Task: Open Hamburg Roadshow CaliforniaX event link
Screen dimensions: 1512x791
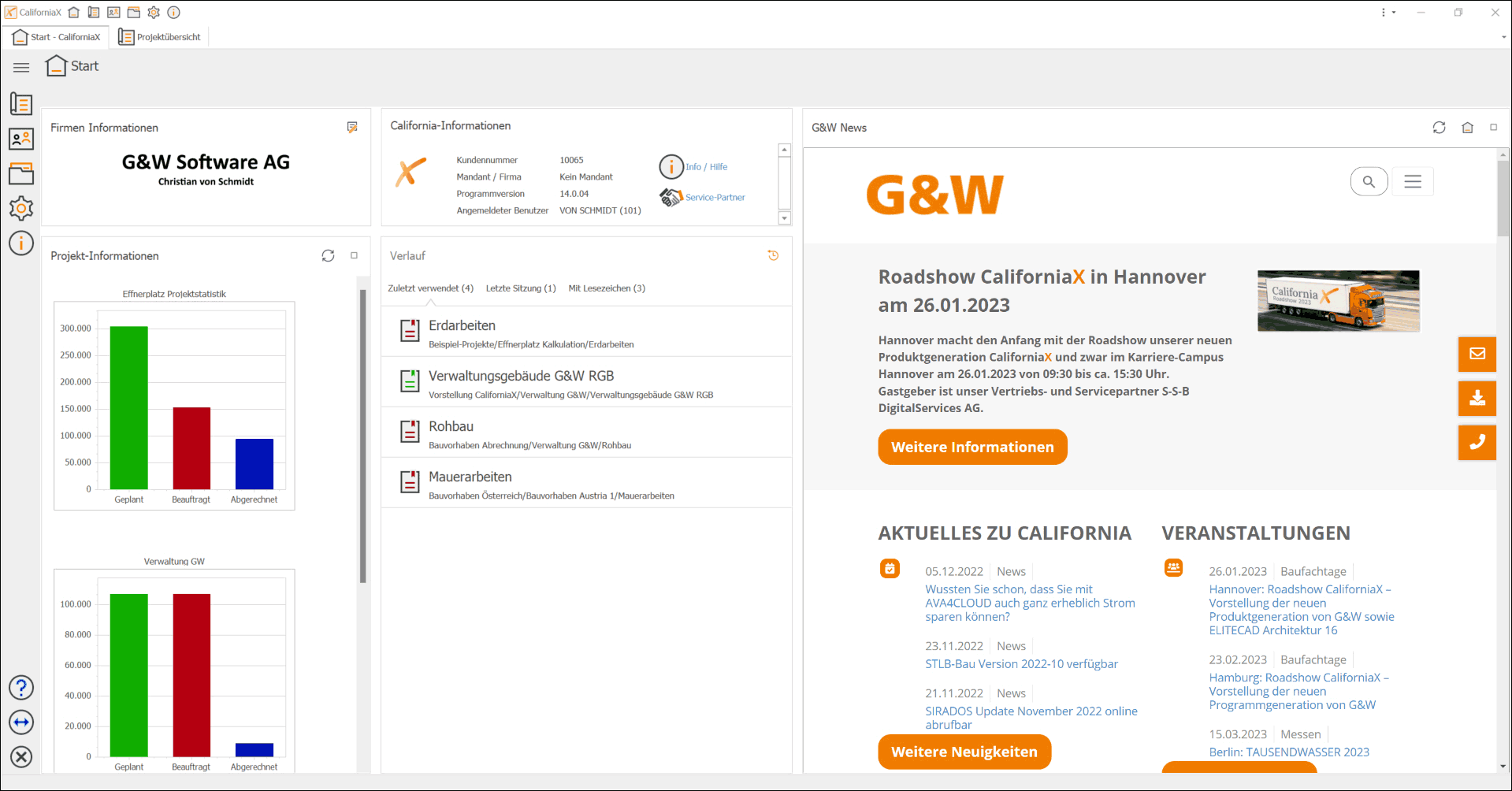Action: tap(1298, 691)
